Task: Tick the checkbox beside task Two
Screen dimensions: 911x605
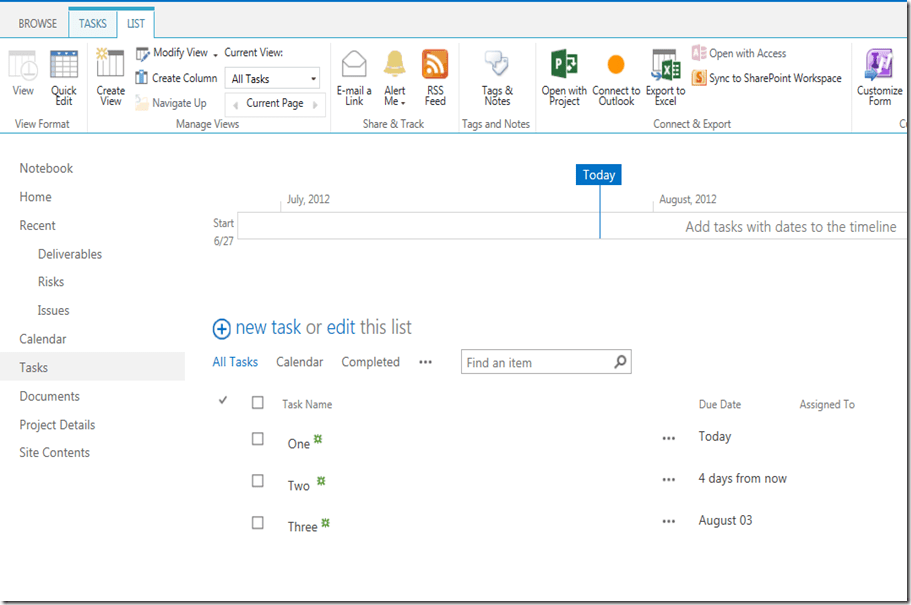Action: coord(258,481)
